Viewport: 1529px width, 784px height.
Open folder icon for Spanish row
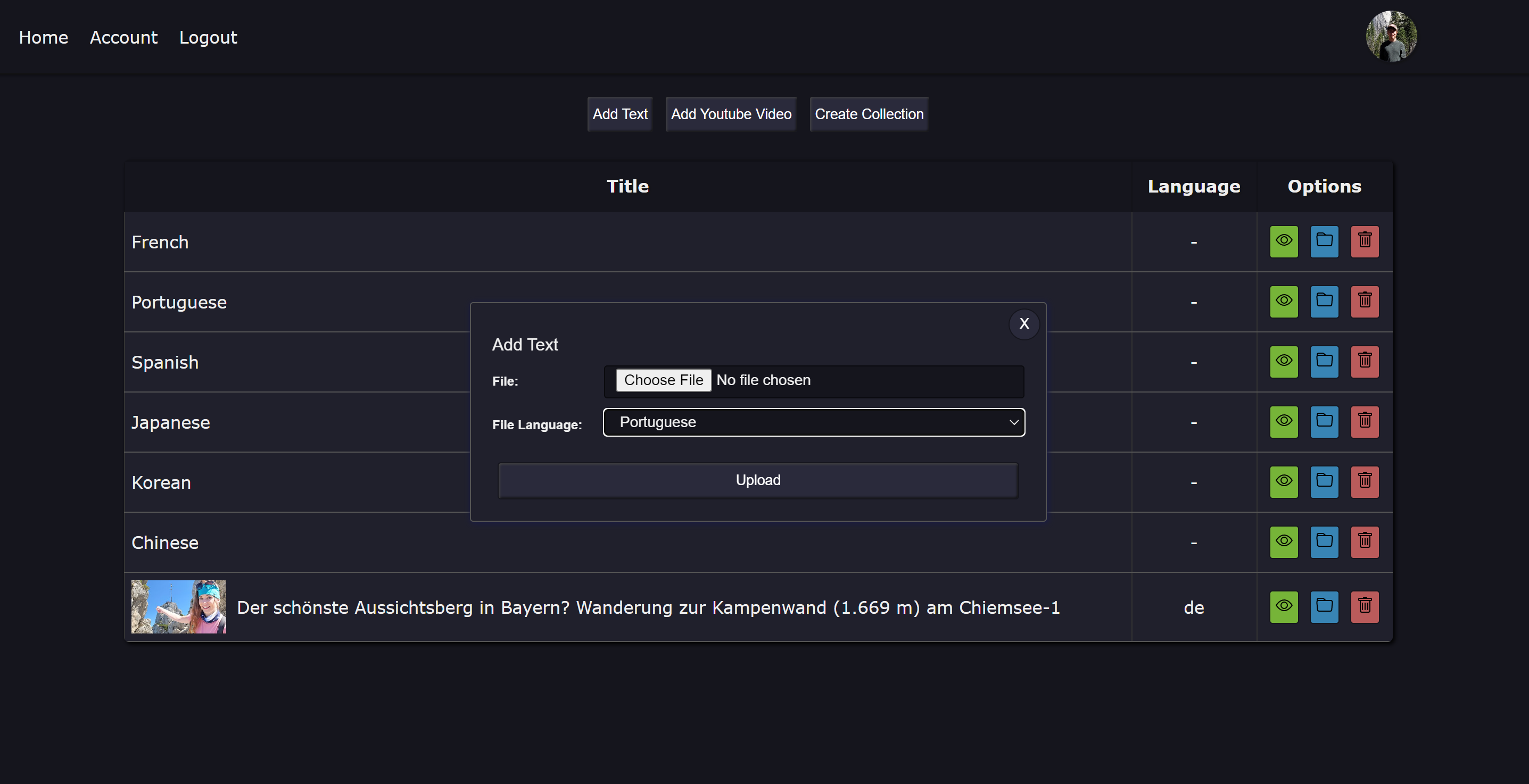(1324, 362)
